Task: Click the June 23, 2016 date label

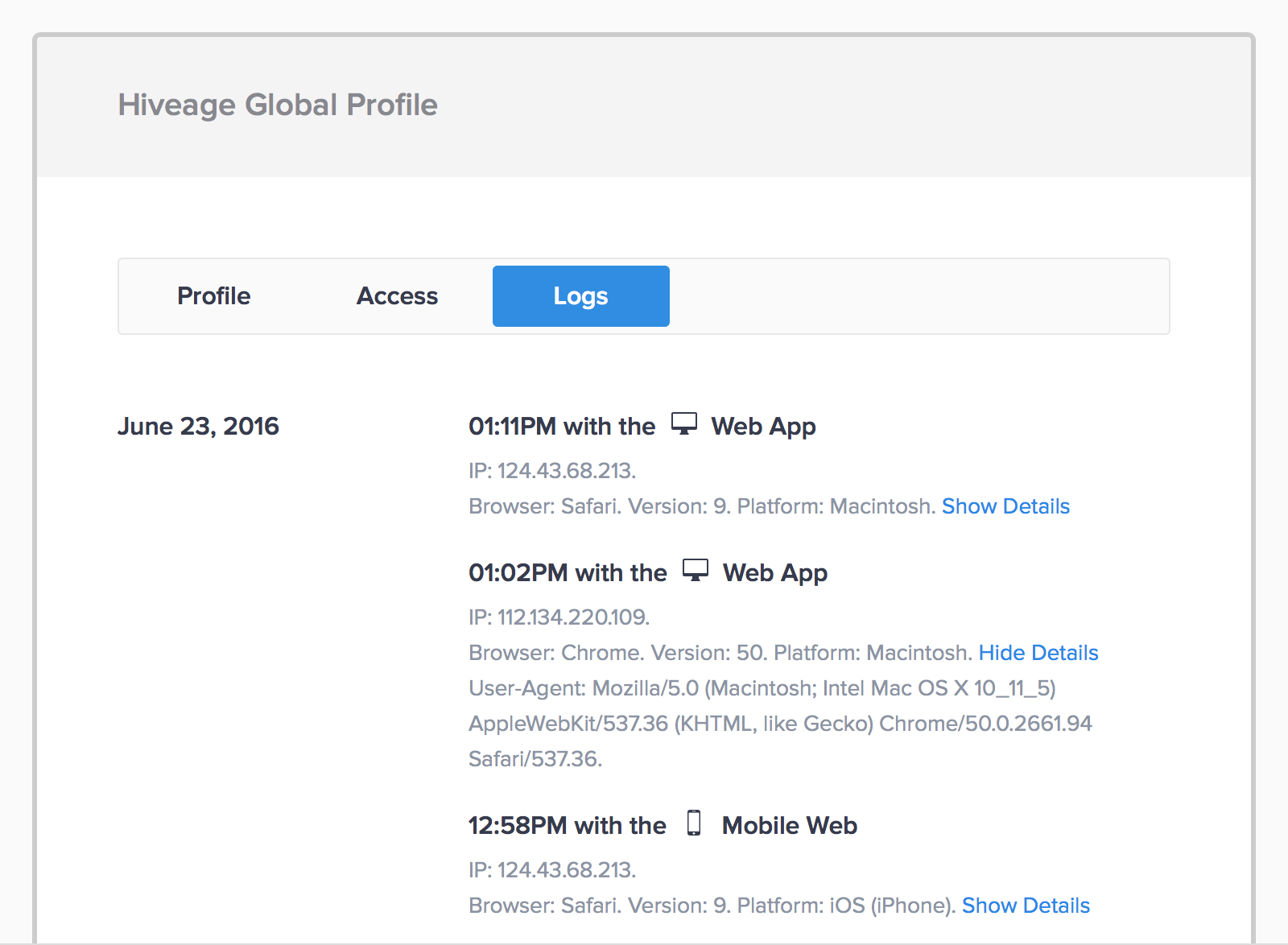Action: [x=198, y=426]
